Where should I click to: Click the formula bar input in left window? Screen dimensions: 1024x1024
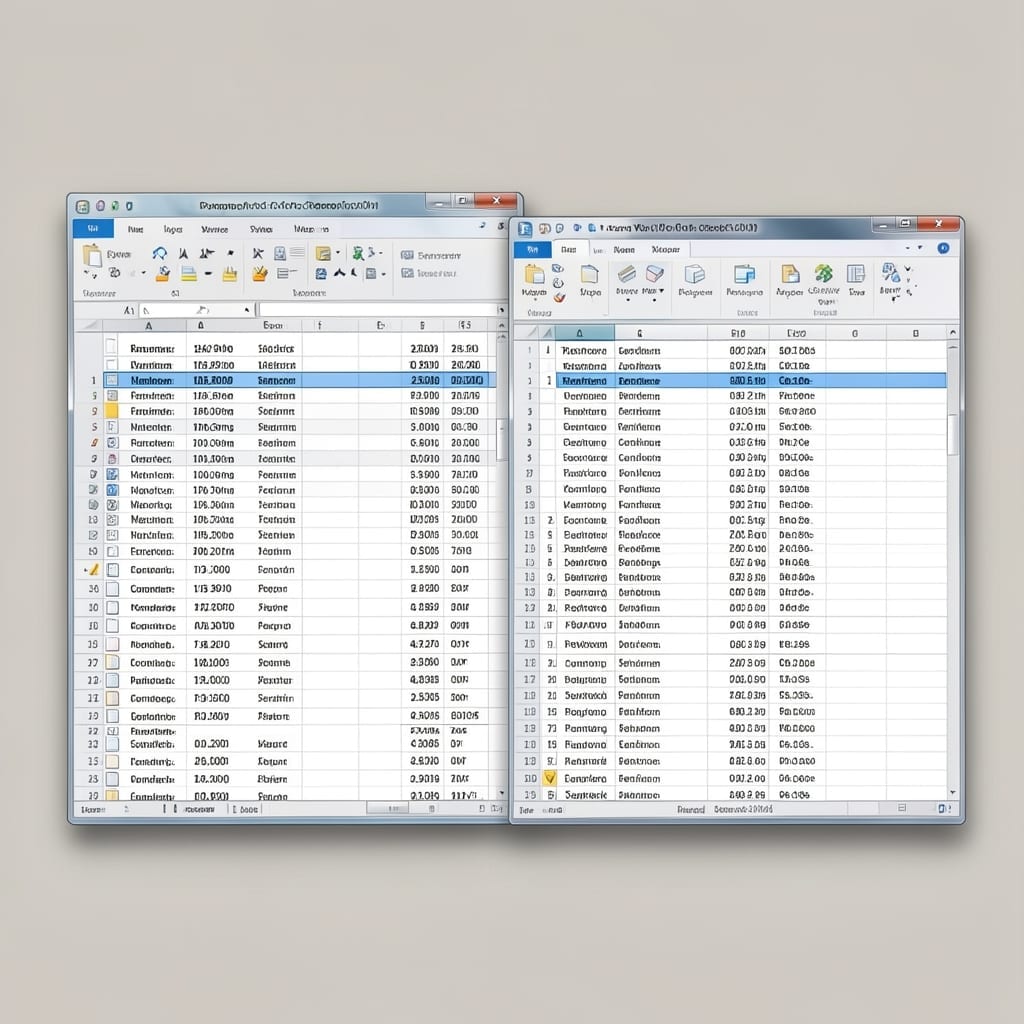click(x=377, y=310)
